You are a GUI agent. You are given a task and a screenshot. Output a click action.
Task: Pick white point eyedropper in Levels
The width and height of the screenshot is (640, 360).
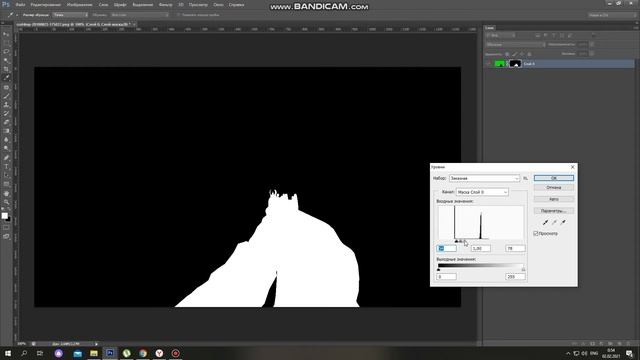[x=563, y=222]
